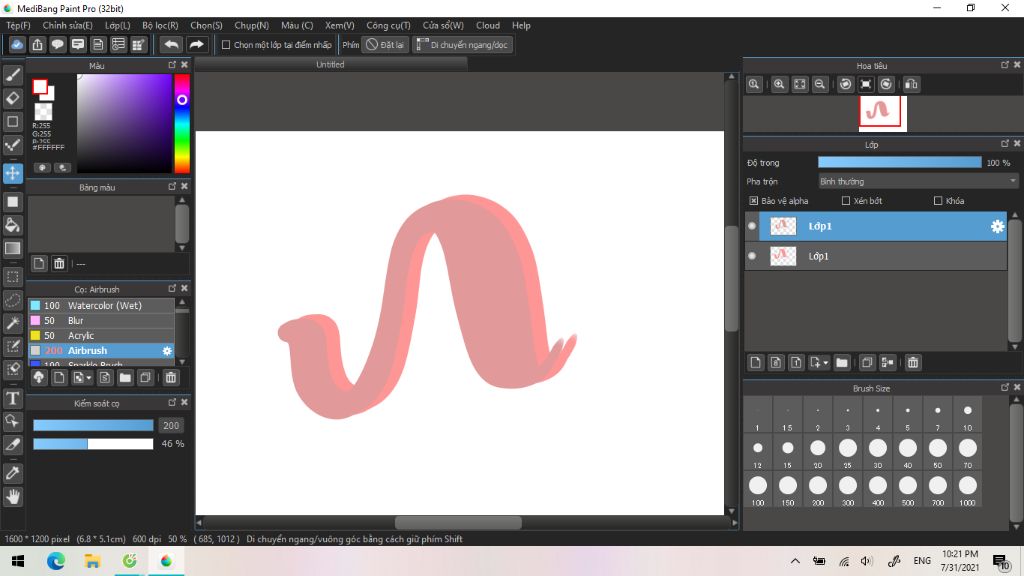Screen dimensions: 1024x576
Task: Click the brush size 200 value field
Action: 171,425
